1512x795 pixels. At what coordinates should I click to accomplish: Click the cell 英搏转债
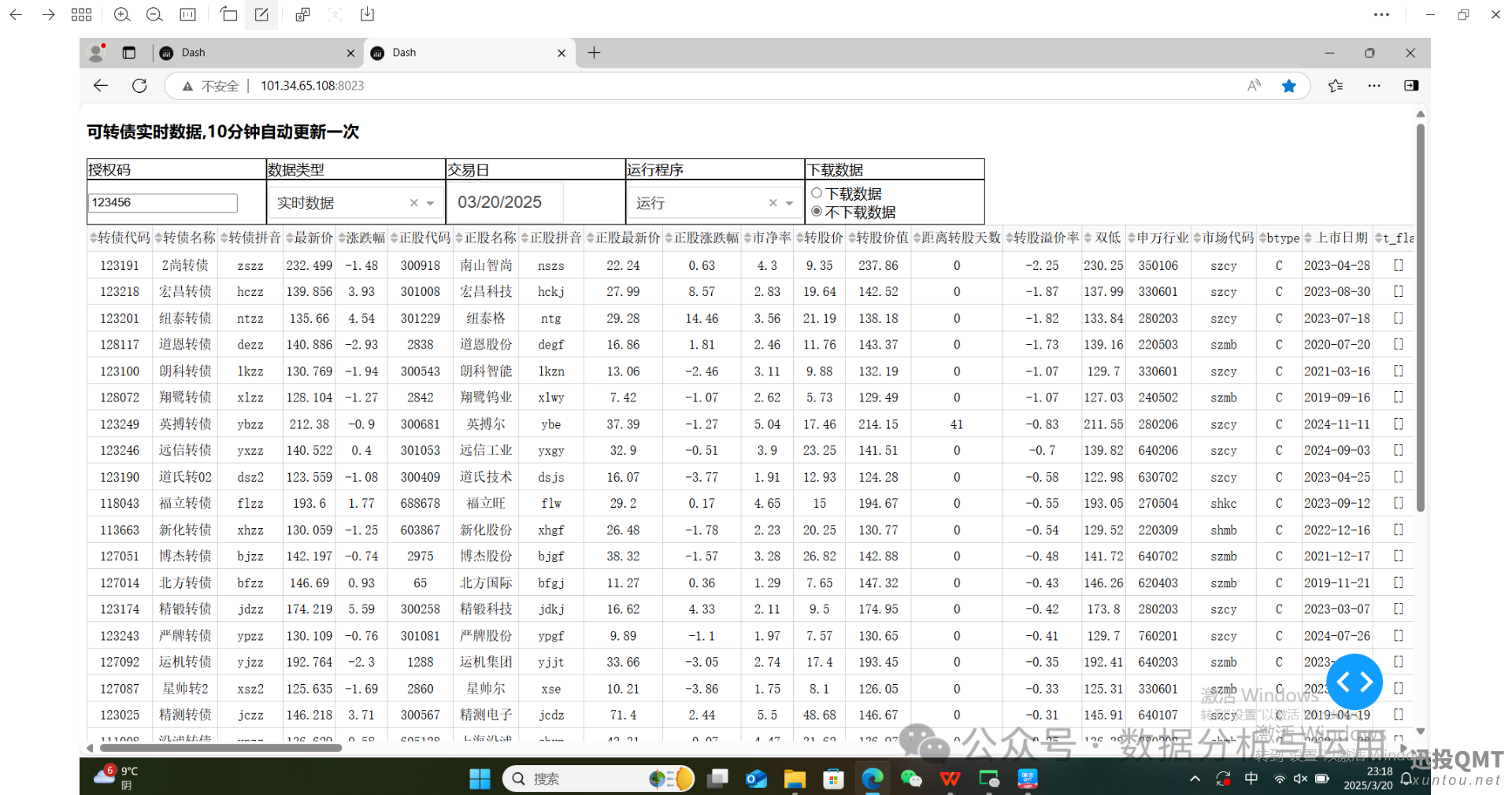click(185, 424)
